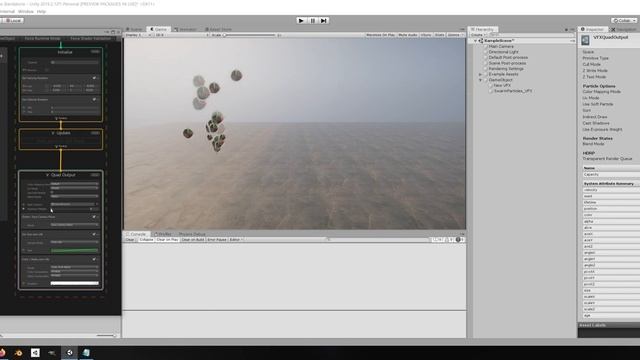The height and width of the screenshot is (360, 640).
Task: Click the VFX Graph window maximize icon
Action: click(113, 32)
